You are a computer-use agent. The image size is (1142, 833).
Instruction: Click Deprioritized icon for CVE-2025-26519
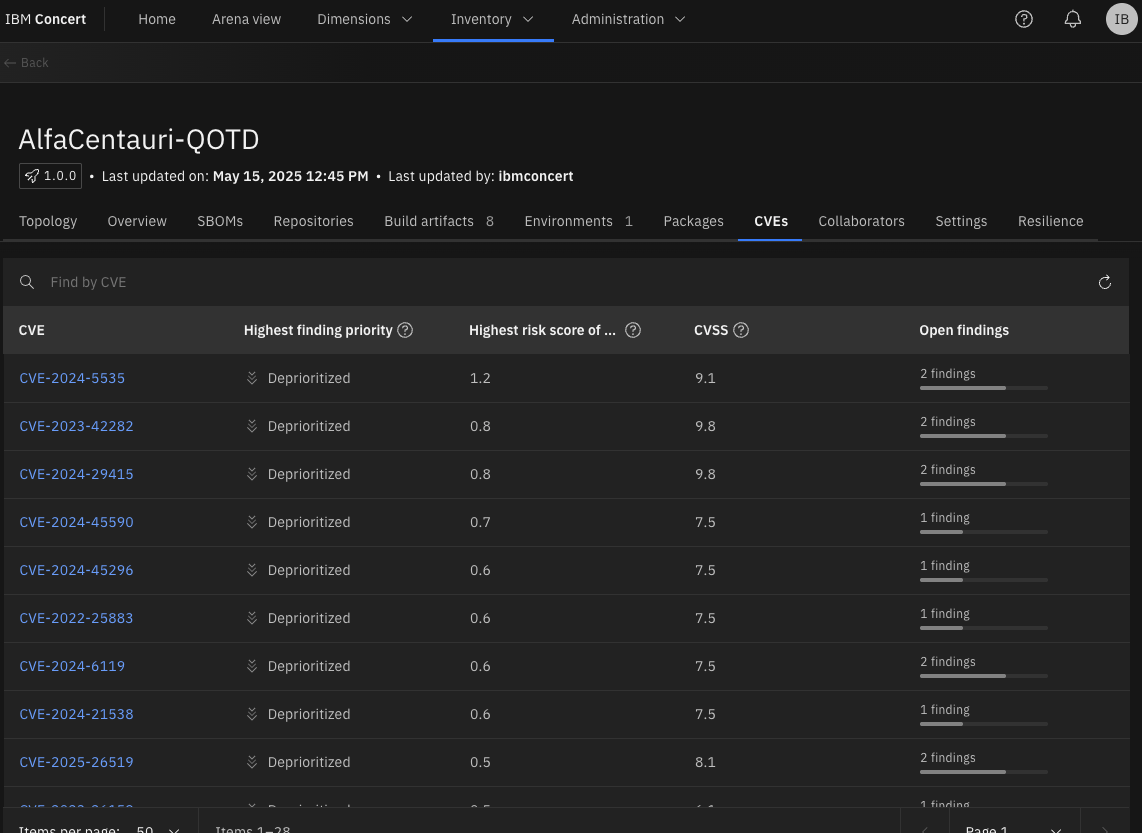click(x=252, y=762)
